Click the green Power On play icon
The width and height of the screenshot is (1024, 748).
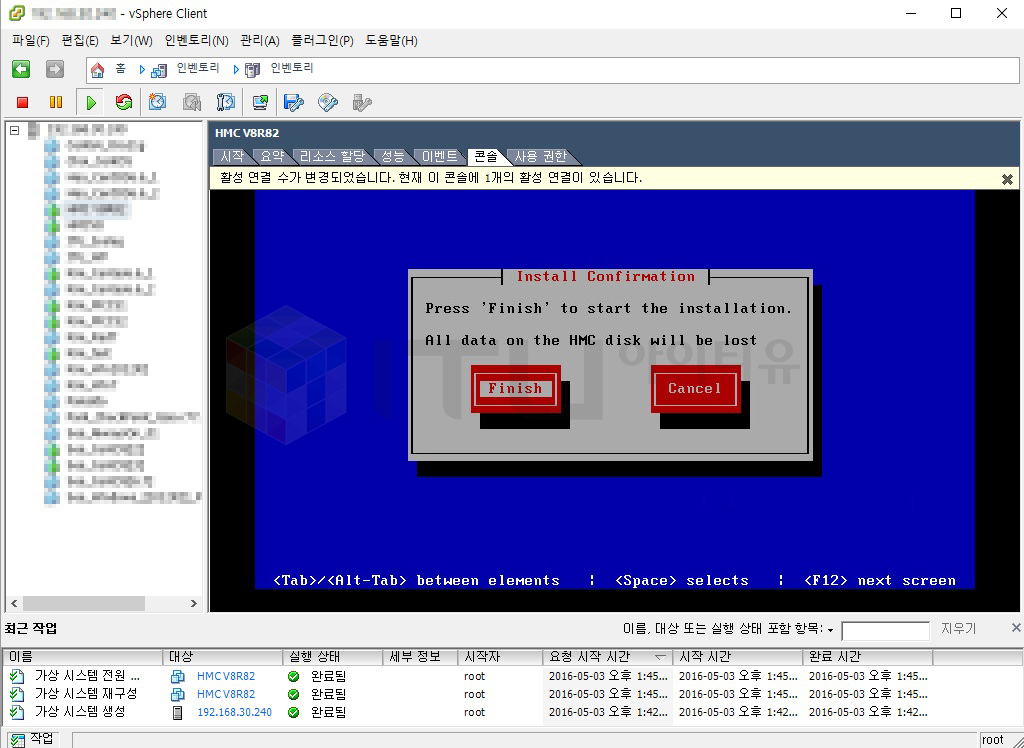click(x=91, y=102)
